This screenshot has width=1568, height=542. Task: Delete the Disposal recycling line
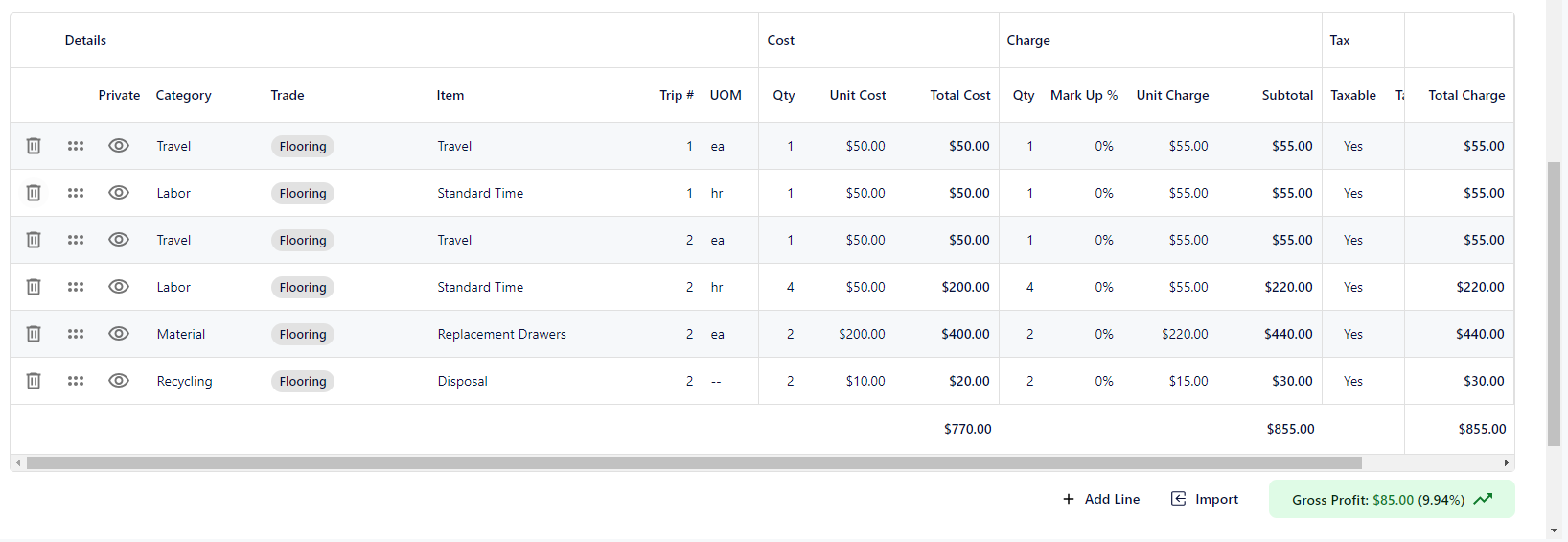coord(34,381)
